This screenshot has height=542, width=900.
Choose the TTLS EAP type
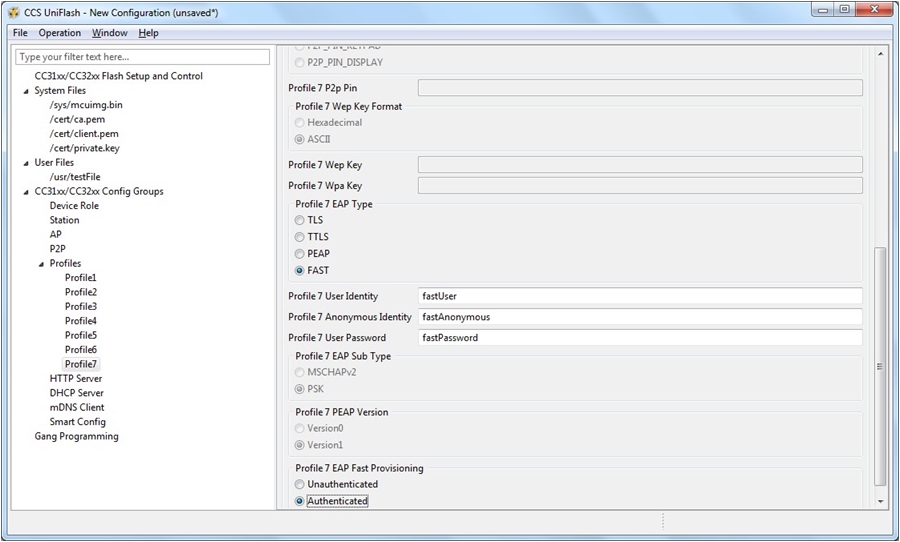pyautogui.click(x=300, y=237)
